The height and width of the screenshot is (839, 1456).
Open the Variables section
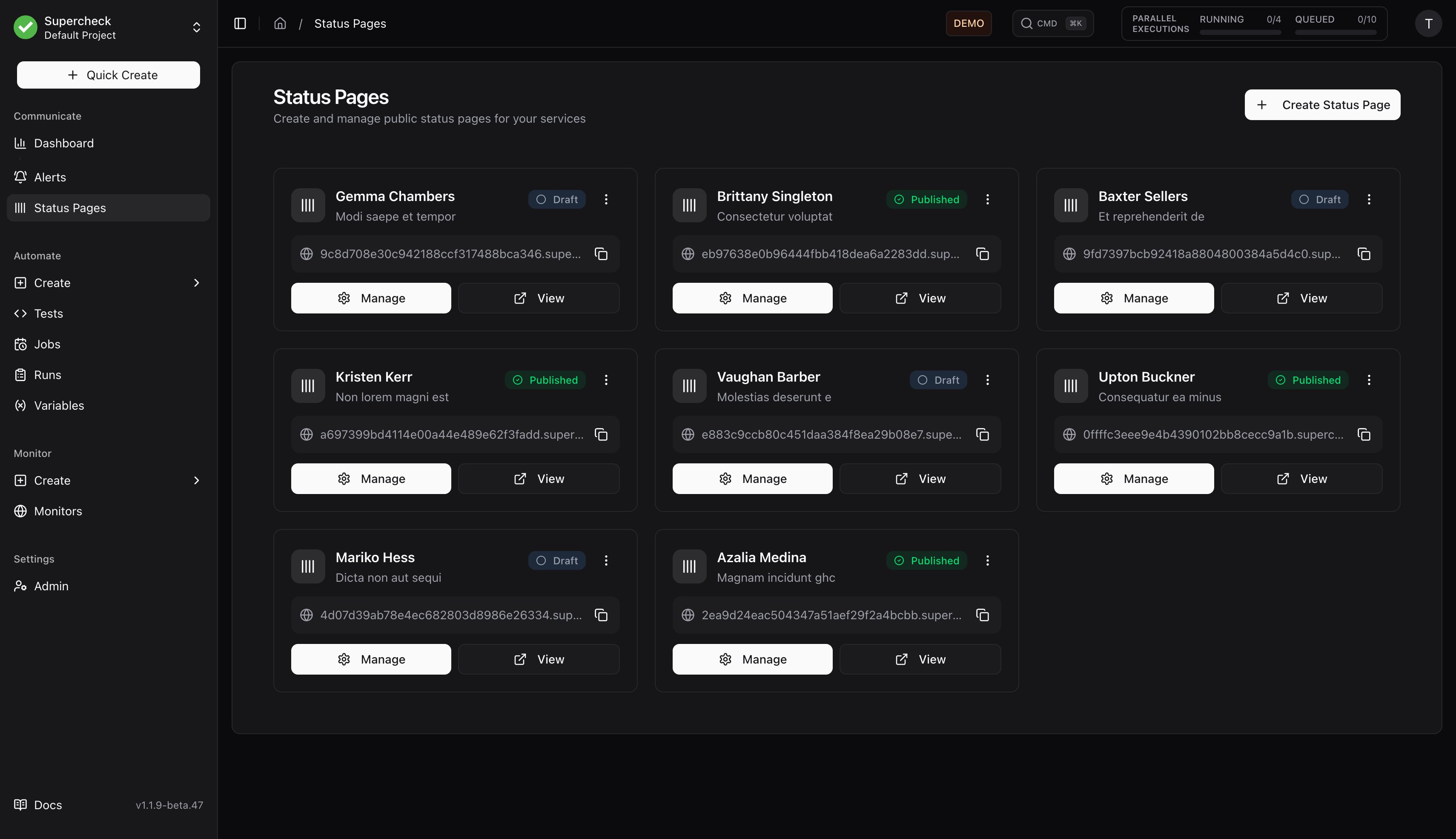[59, 405]
